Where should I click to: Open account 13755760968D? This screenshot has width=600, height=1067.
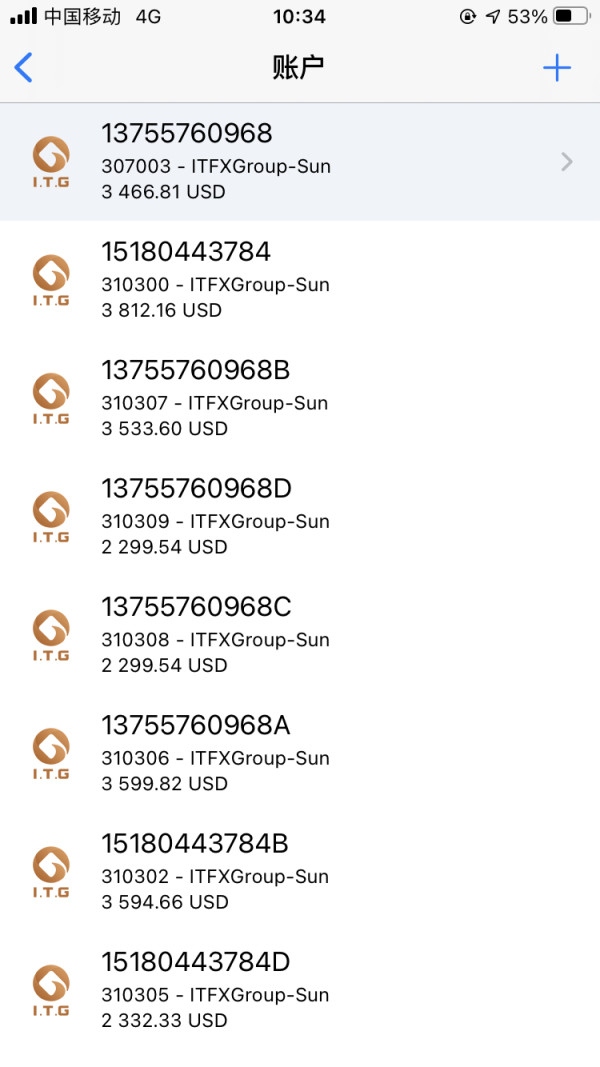(x=196, y=489)
